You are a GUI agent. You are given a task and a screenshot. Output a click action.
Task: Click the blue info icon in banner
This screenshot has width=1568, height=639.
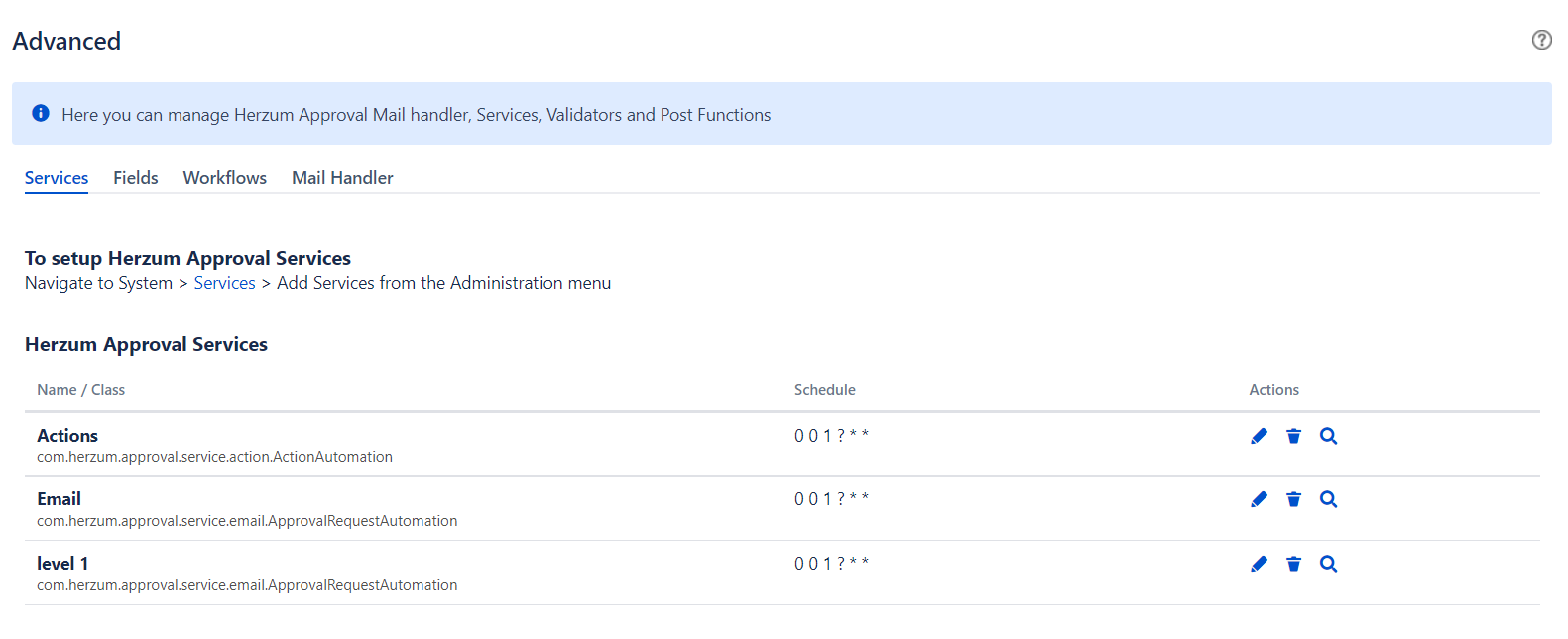click(x=41, y=113)
